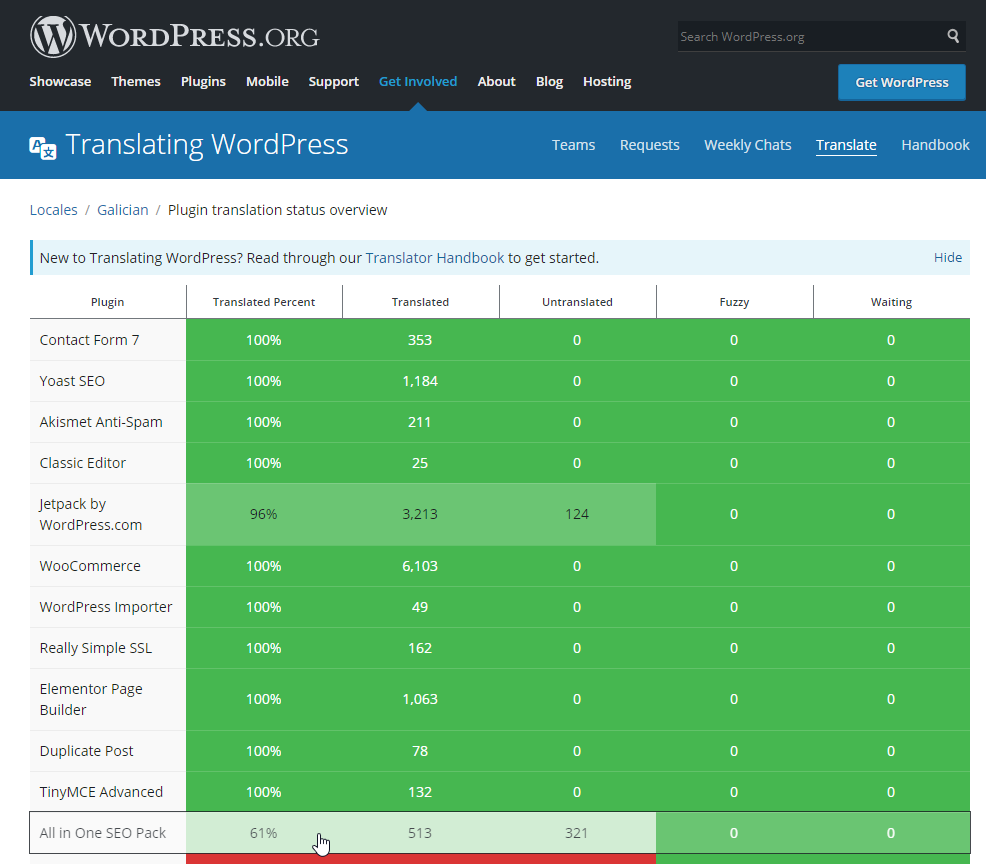Click the Get WordPress button
Viewport: 986px width, 864px height.
click(x=902, y=82)
